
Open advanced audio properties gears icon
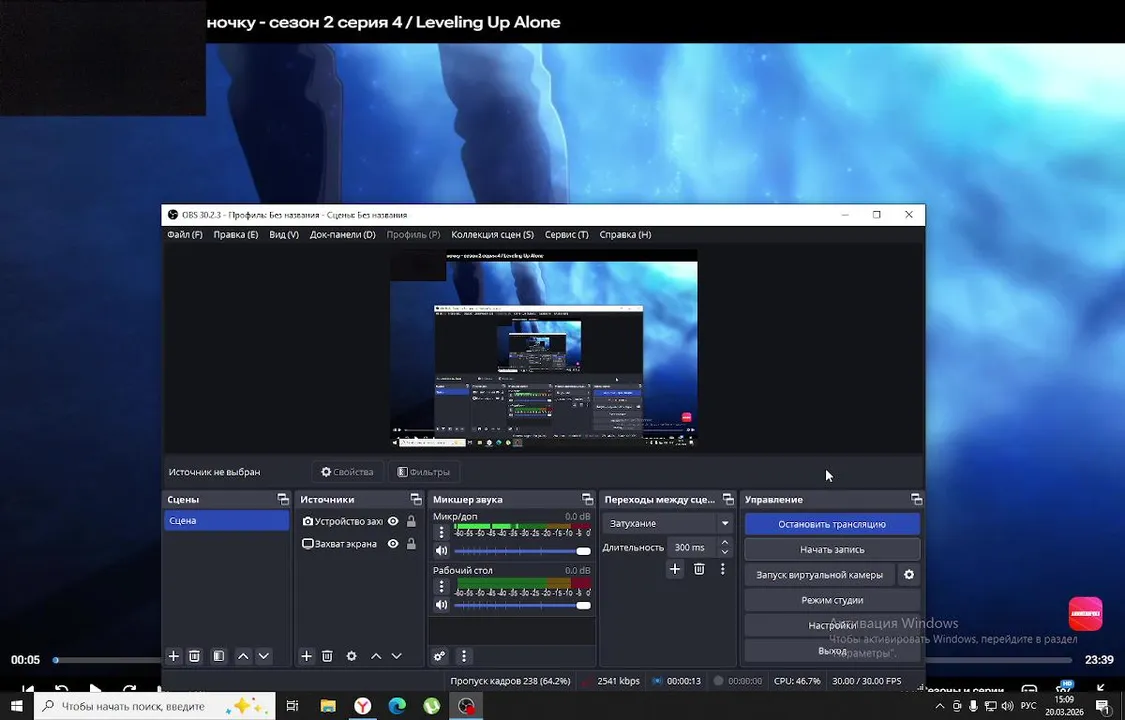439,656
